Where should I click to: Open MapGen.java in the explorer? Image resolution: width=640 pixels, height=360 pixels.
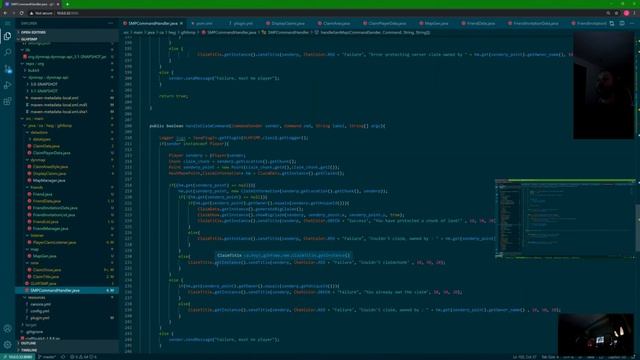tap(67, 256)
